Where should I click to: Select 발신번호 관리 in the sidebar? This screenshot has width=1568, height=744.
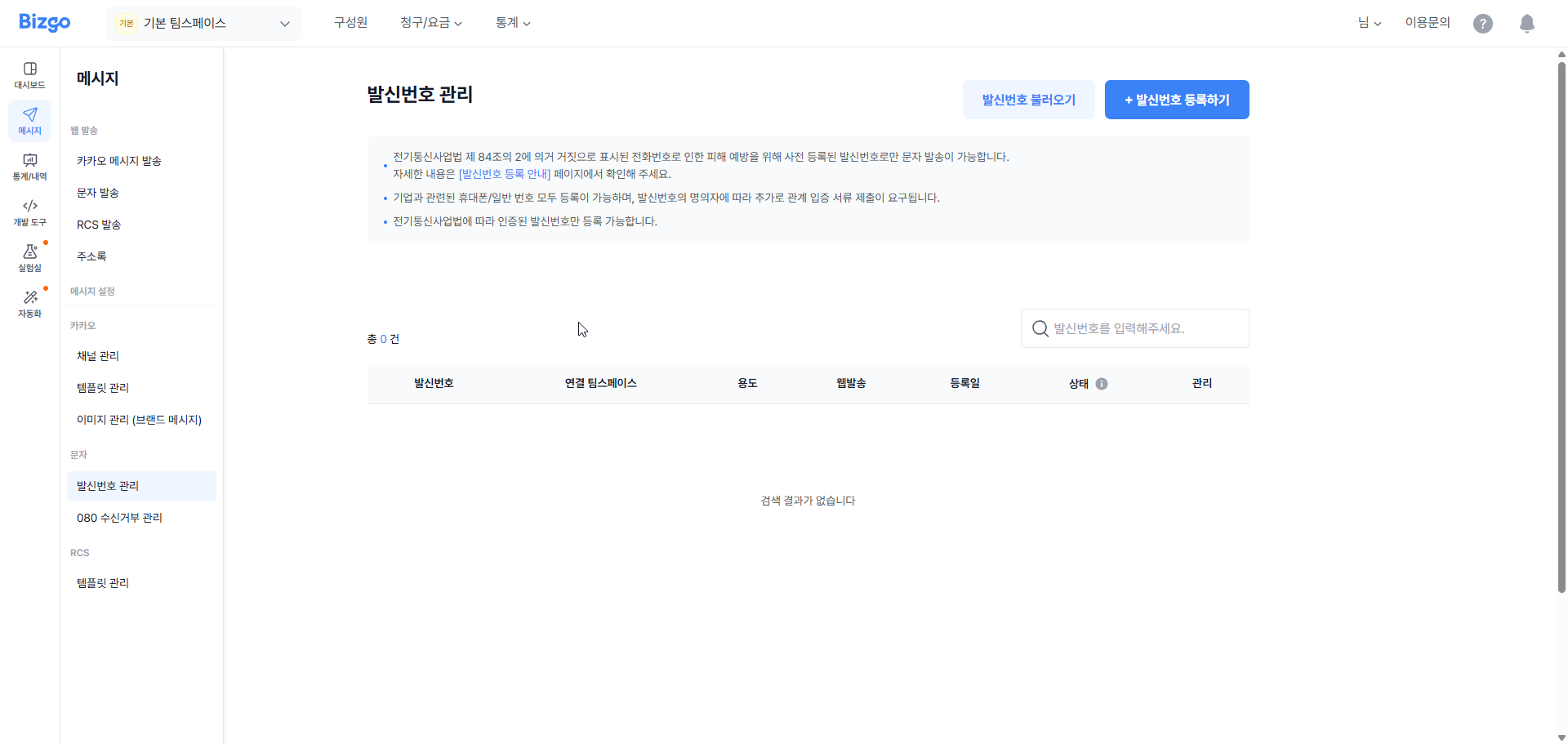107,485
